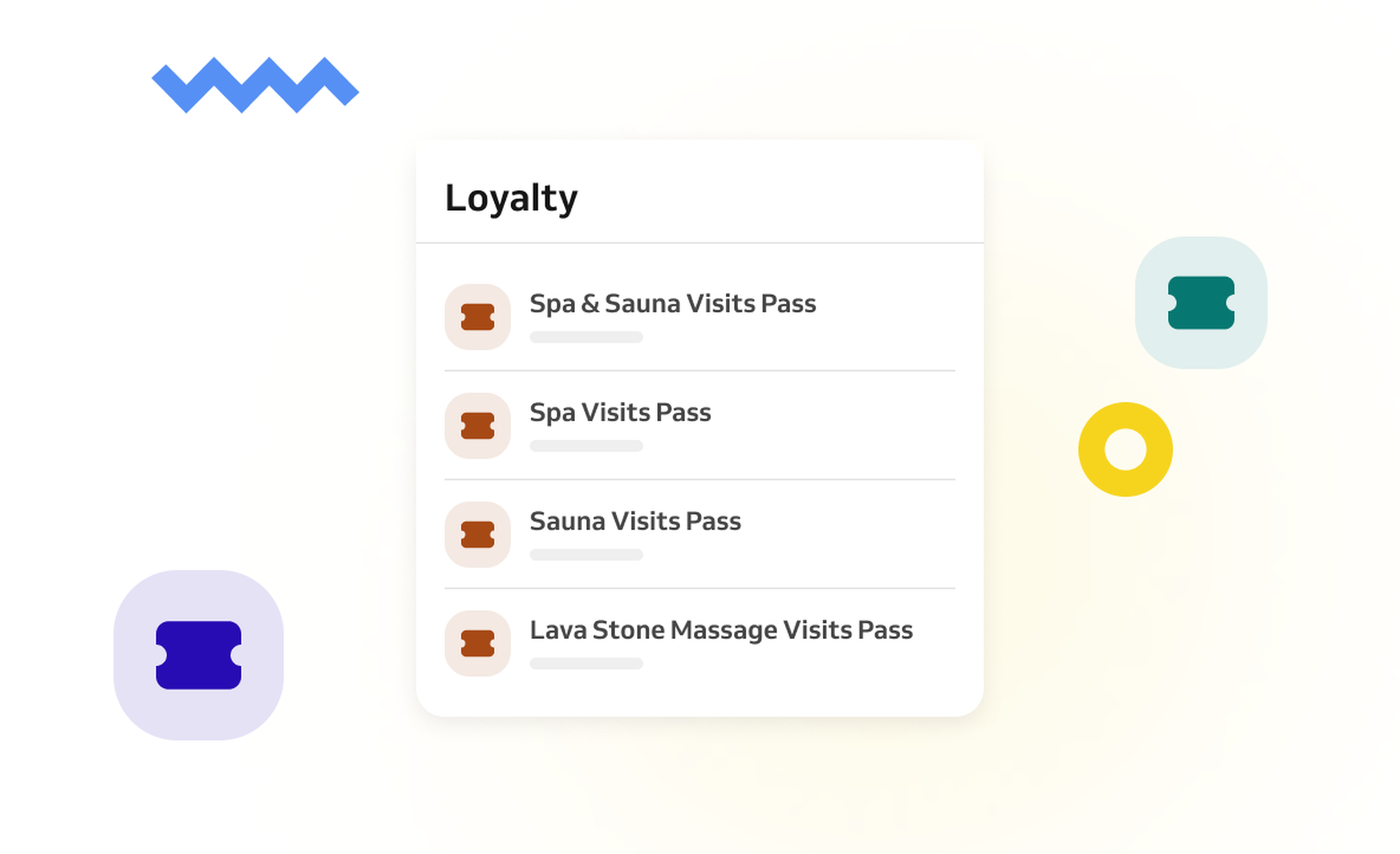
Task: Select the Sauna Visits Pass label
Action: click(635, 521)
